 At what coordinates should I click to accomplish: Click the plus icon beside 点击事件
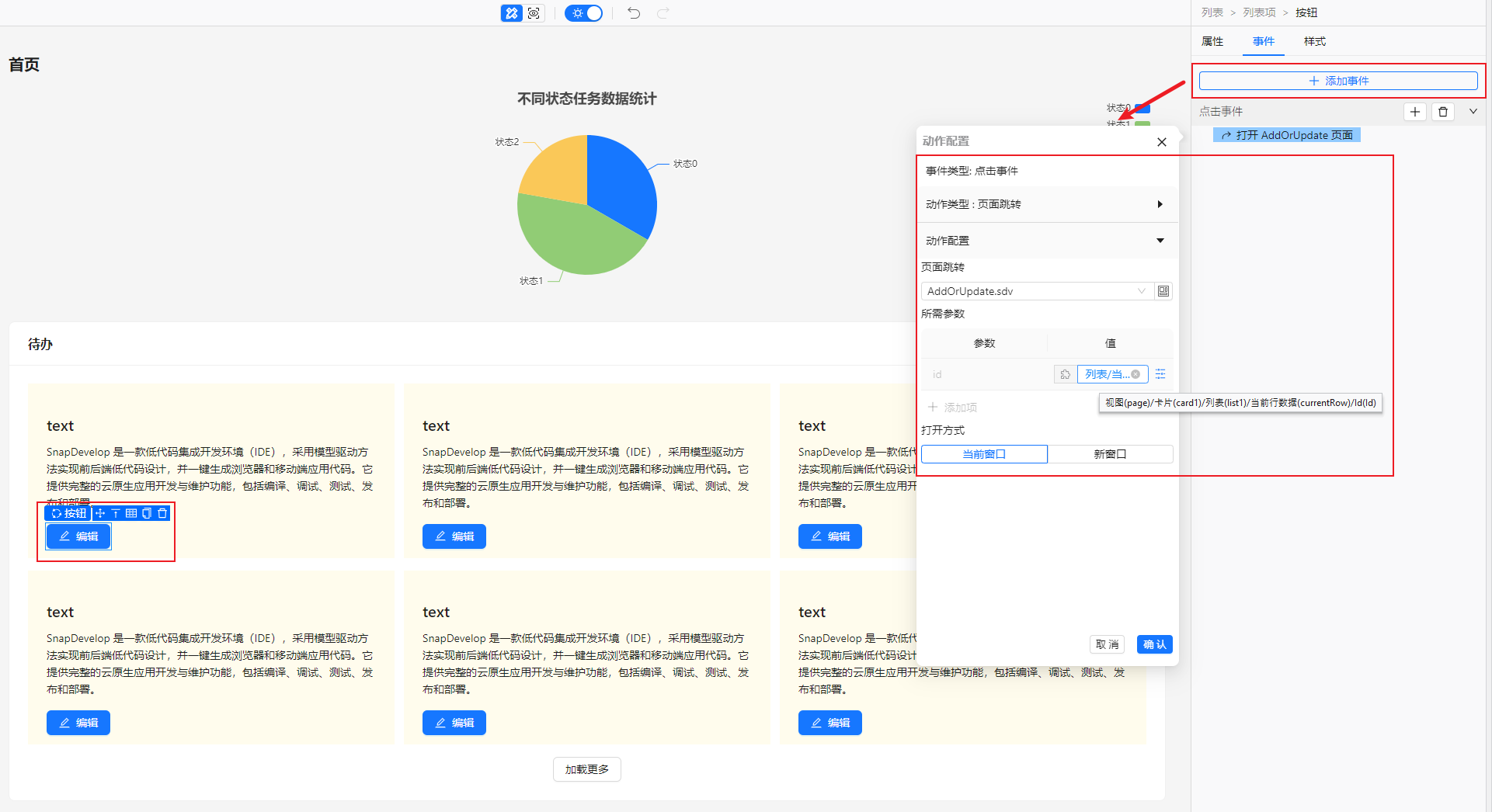pyautogui.click(x=1414, y=112)
